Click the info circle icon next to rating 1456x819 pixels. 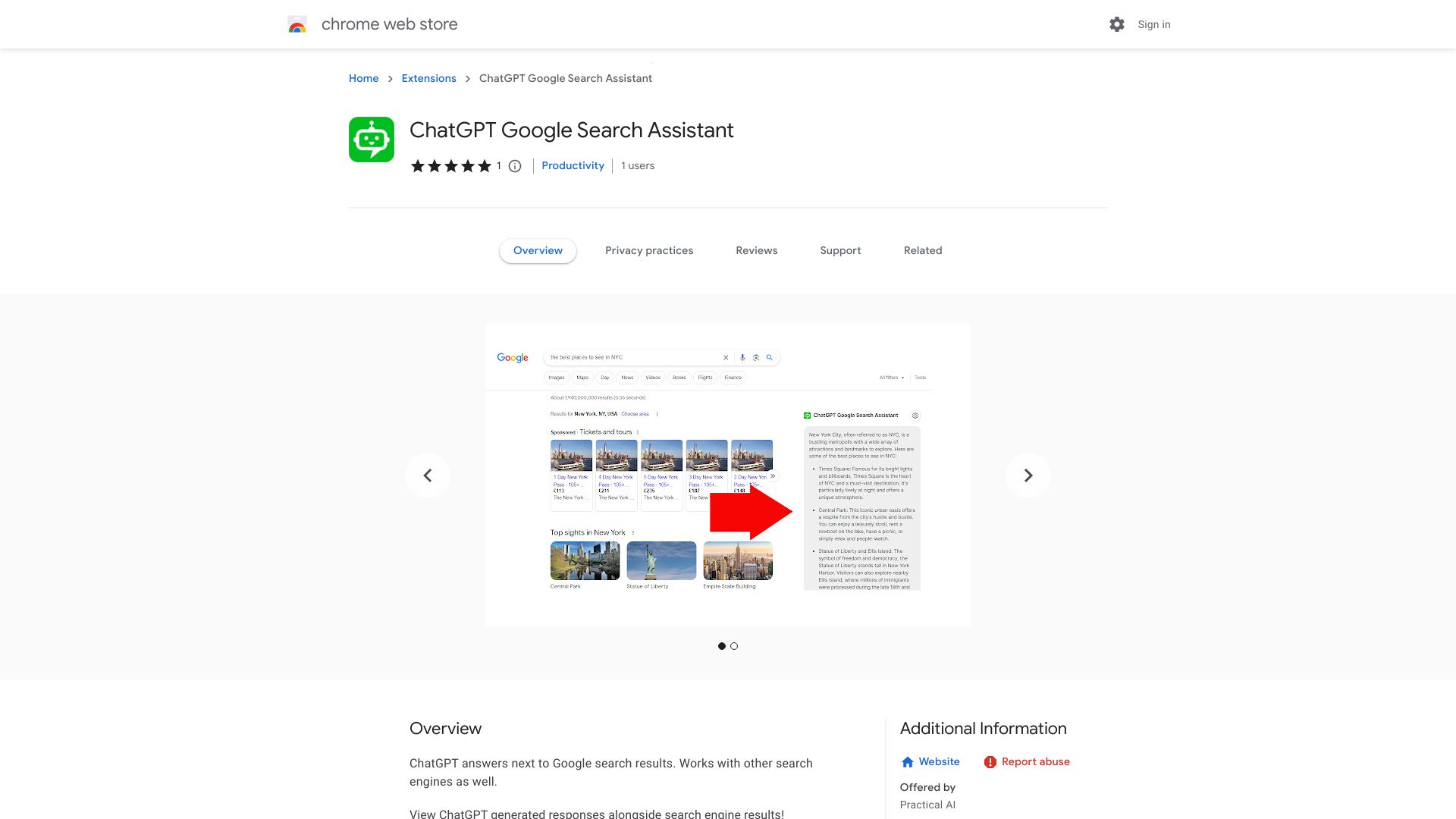click(514, 166)
